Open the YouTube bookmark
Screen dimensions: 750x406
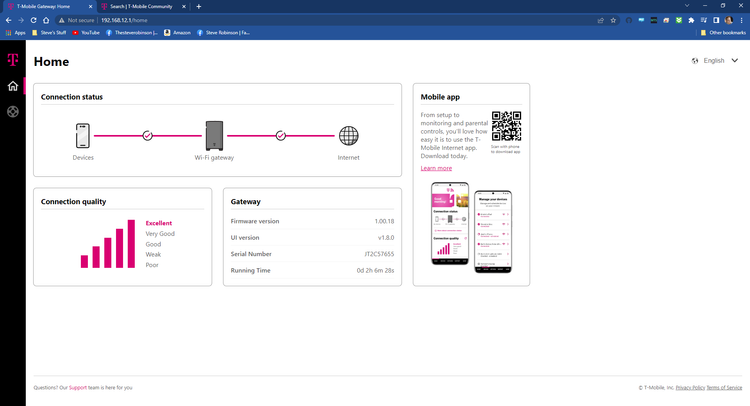tap(86, 33)
